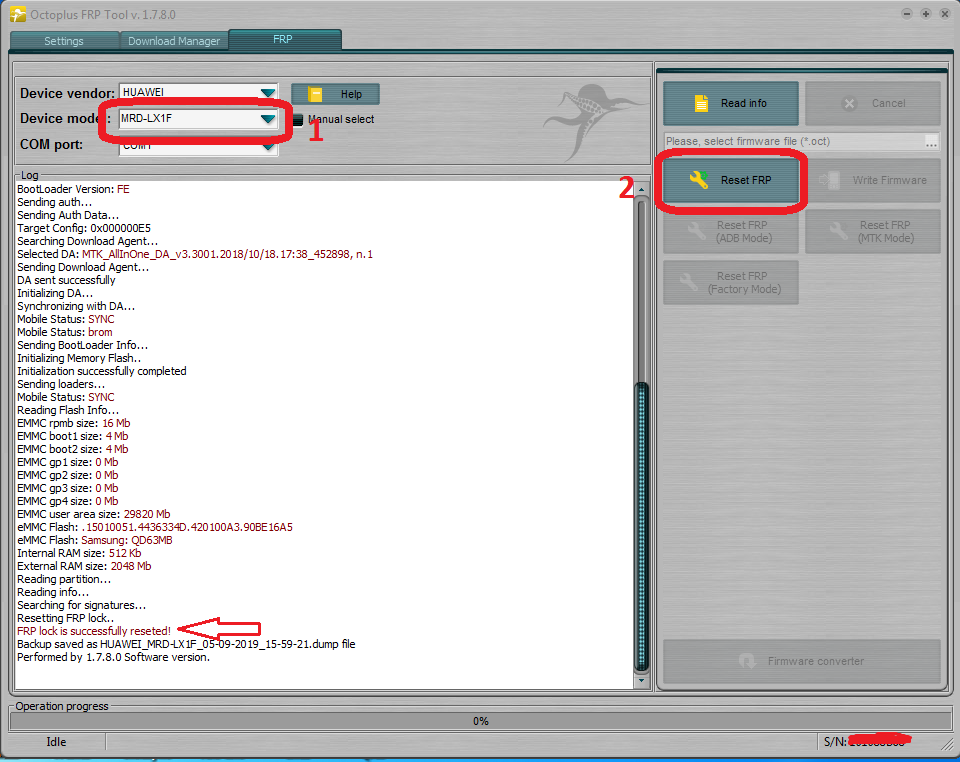The image size is (960, 762).
Task: Click 'Mobile Status: brom' log line
Action: tap(64, 332)
